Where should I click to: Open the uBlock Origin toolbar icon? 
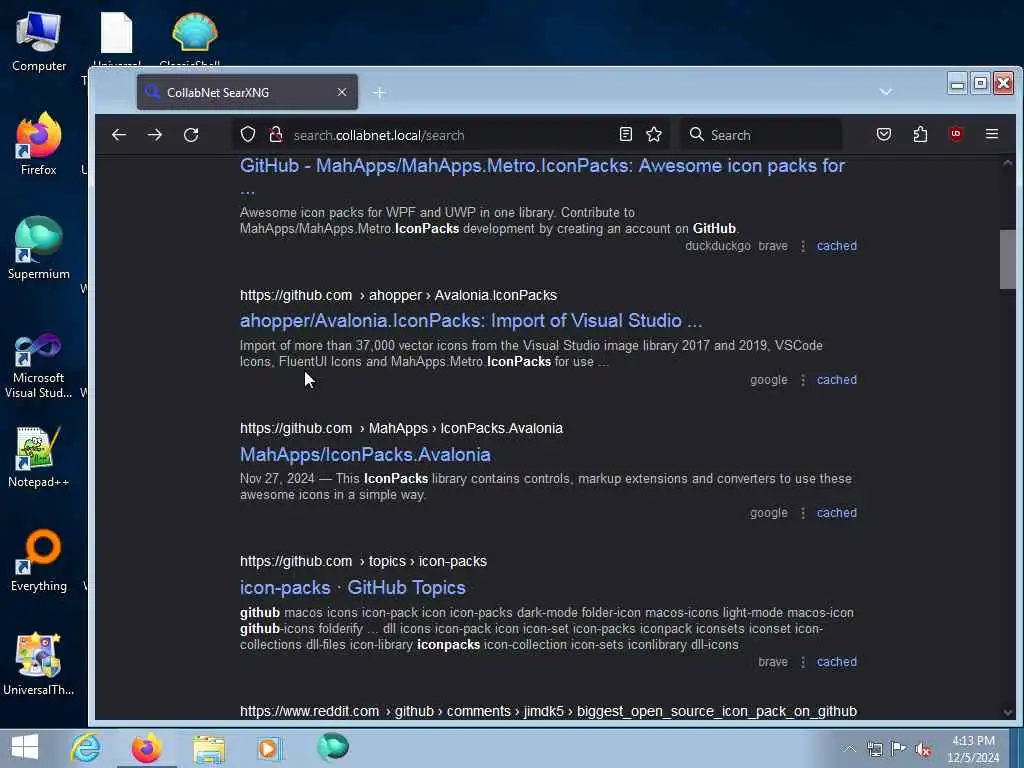955,135
